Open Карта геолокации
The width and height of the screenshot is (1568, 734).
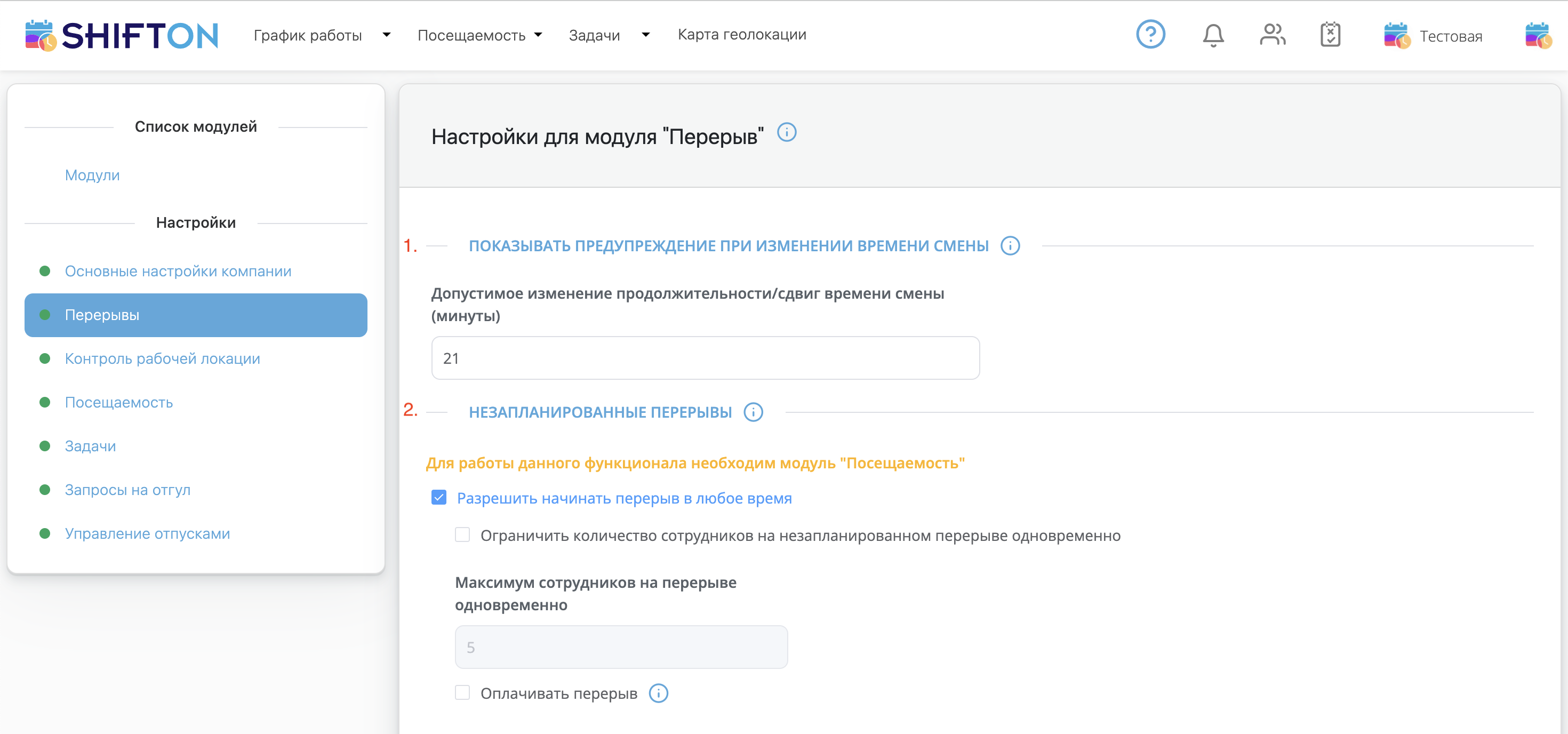pyautogui.click(x=741, y=35)
